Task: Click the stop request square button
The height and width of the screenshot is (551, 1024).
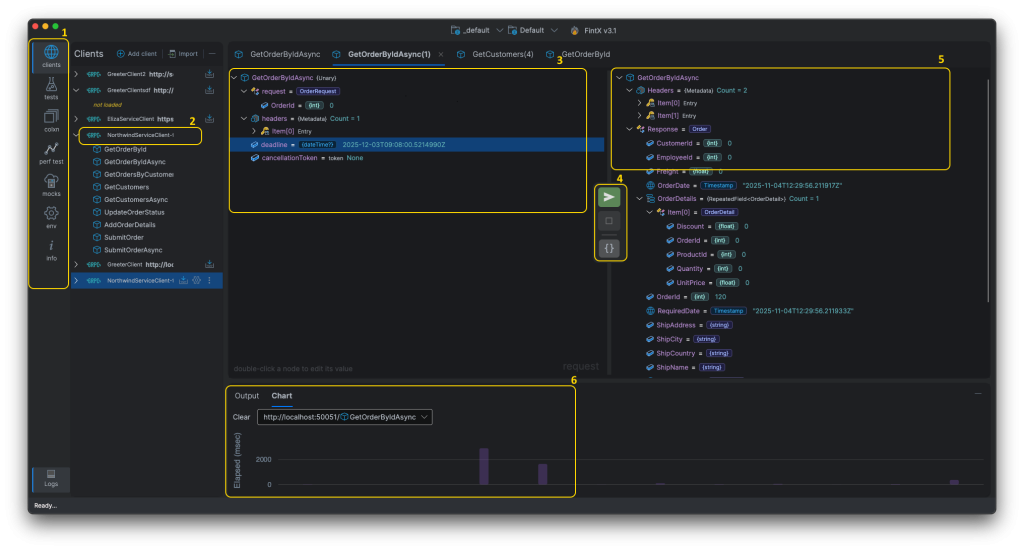Action: coord(609,221)
